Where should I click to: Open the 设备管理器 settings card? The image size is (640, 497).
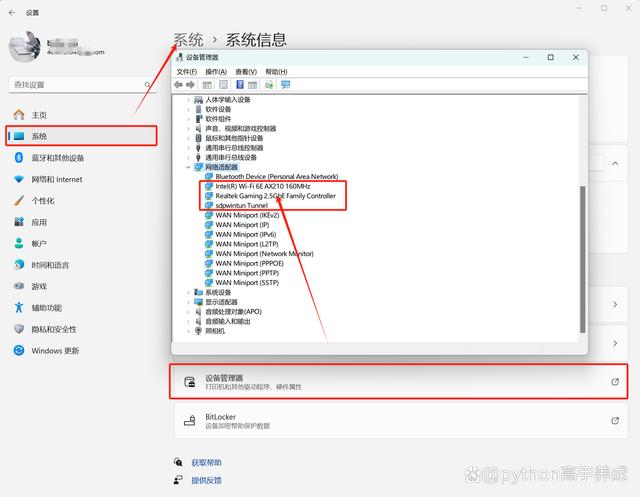pyautogui.click(x=398, y=382)
